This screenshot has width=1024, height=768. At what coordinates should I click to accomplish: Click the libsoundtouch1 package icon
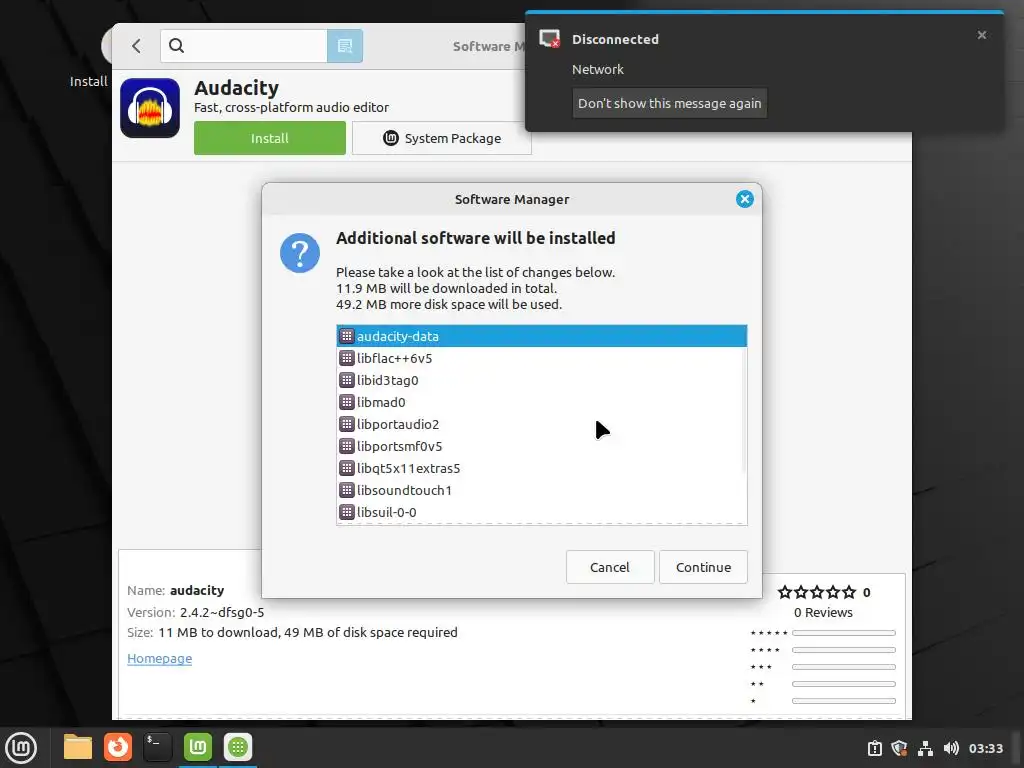(347, 490)
